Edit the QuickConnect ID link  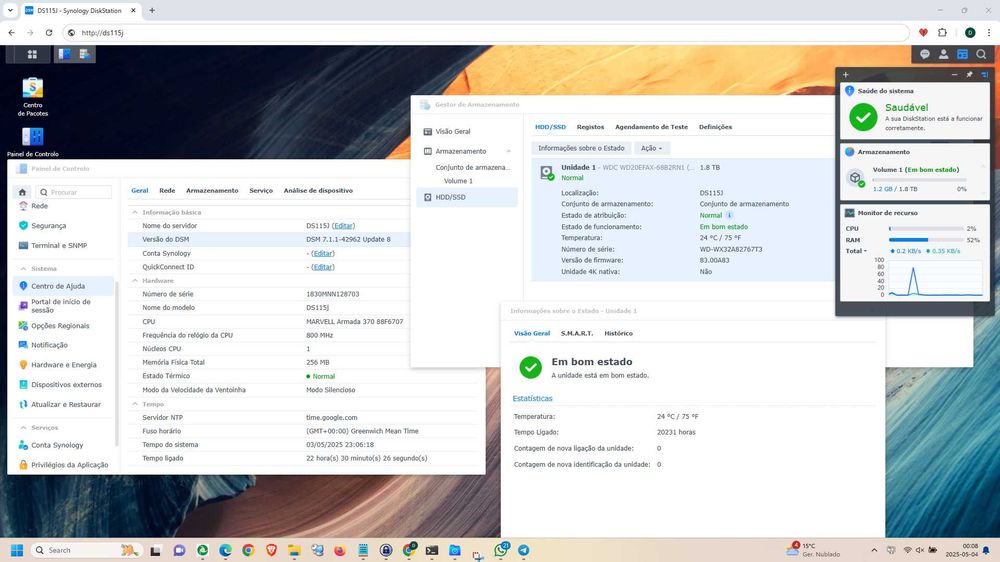pos(323,267)
